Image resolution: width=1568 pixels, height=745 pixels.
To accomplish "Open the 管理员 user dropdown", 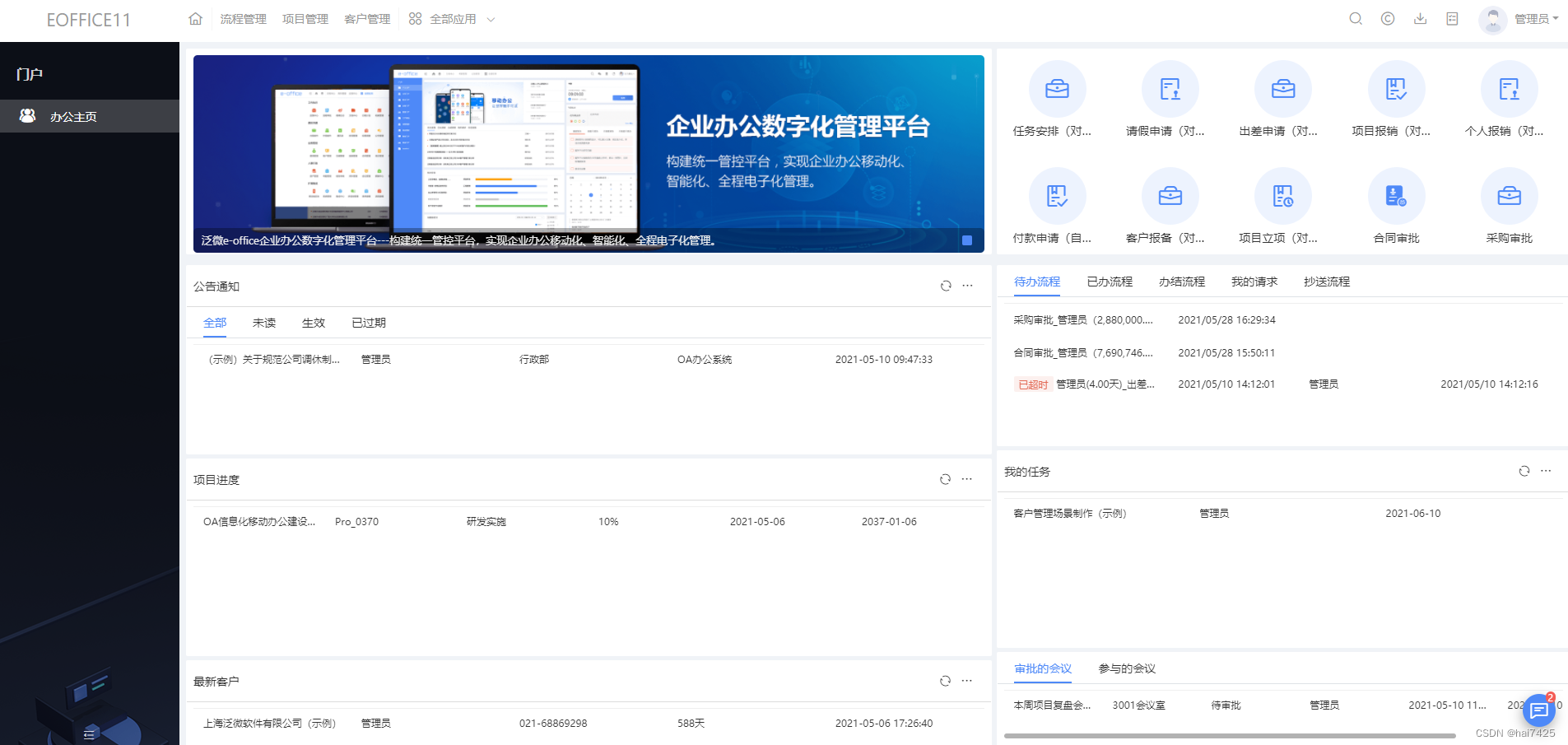I will [1533, 18].
